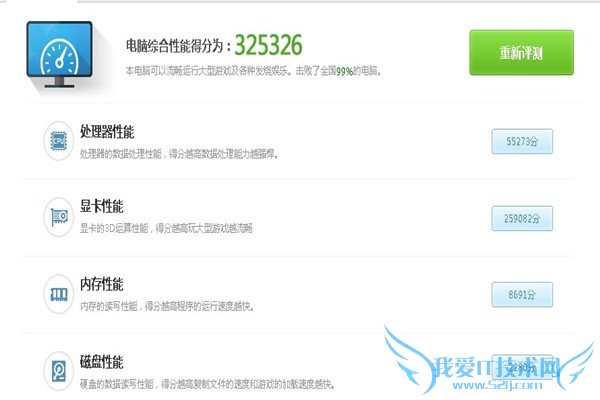
Task: Open the 8691分 memory score button
Action: coord(522,294)
